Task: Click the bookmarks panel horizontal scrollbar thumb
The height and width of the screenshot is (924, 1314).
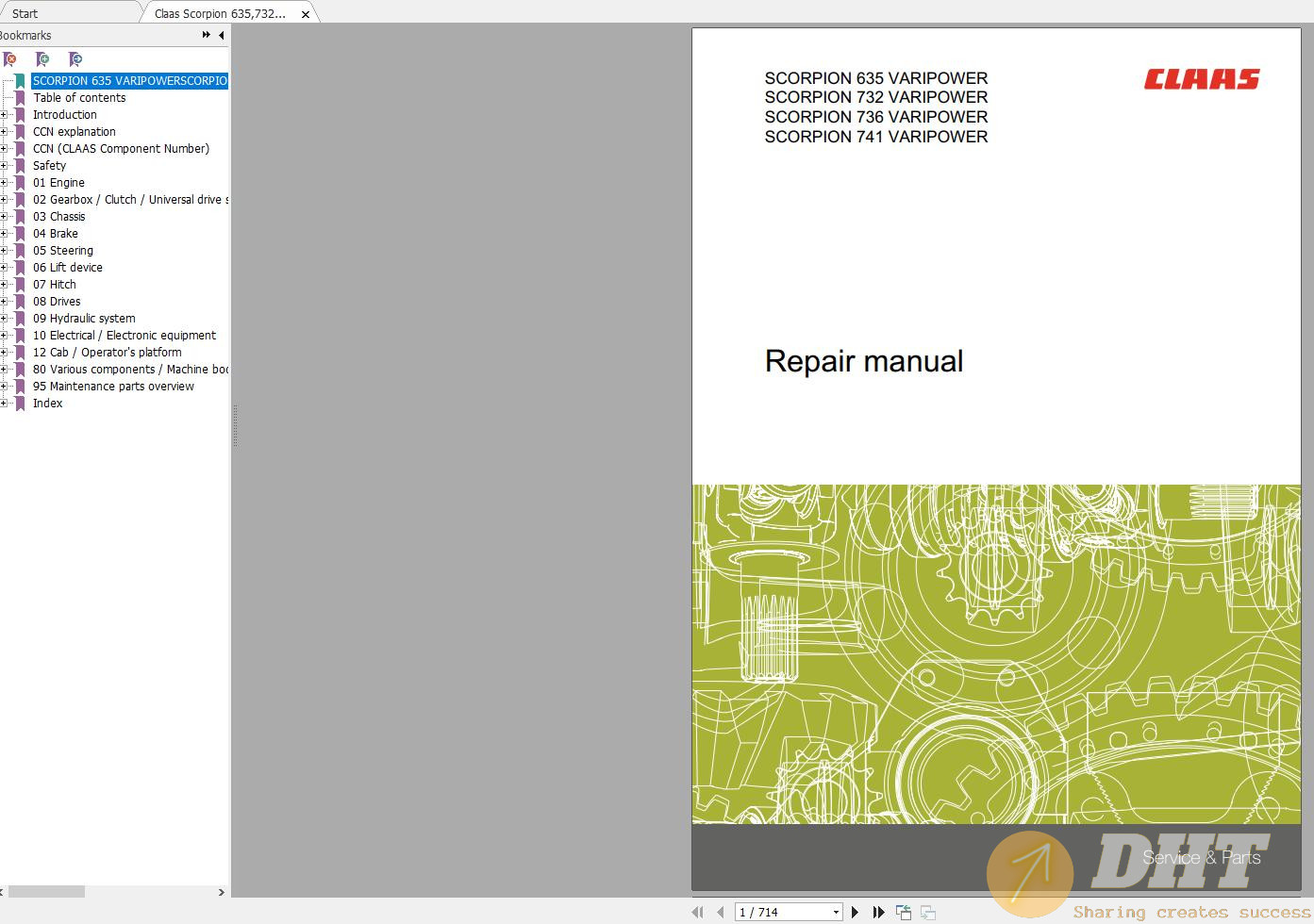Action: click(46, 892)
